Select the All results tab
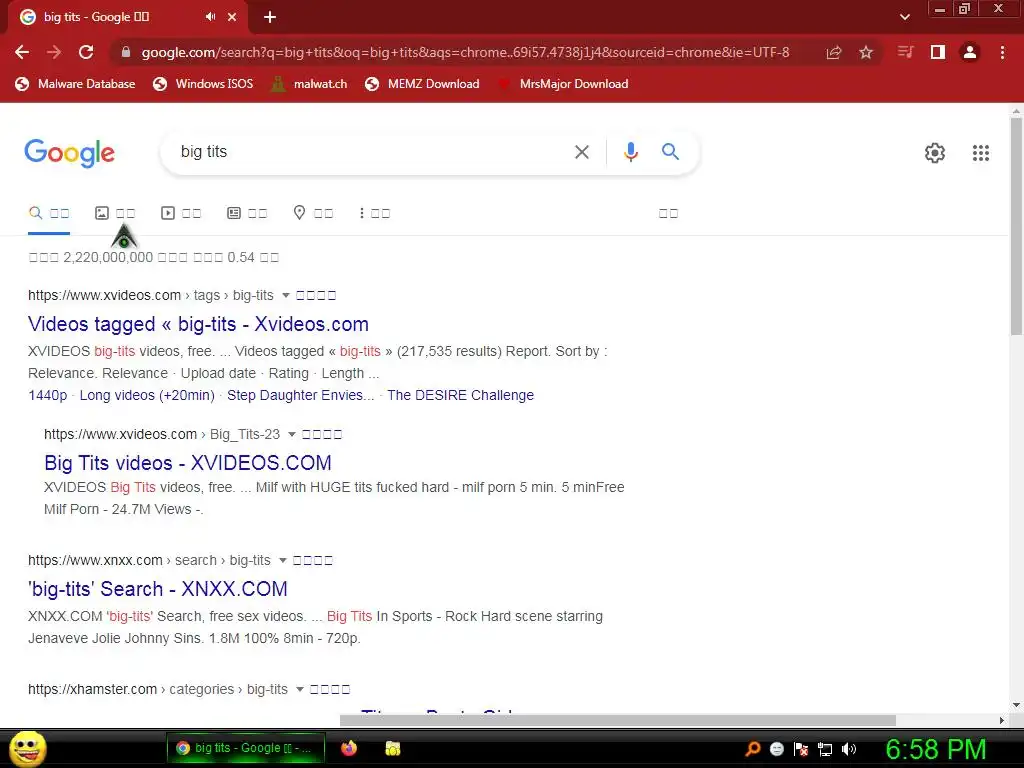Screen dimensions: 1024x768 [49, 214]
